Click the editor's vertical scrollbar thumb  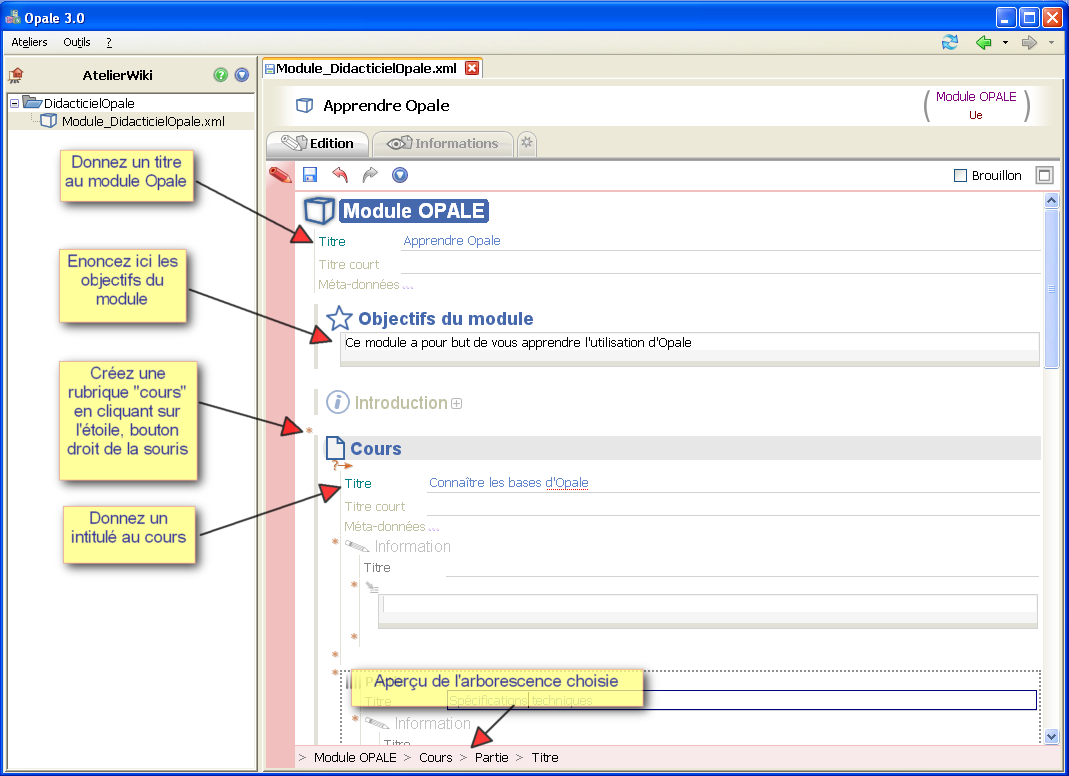1051,288
